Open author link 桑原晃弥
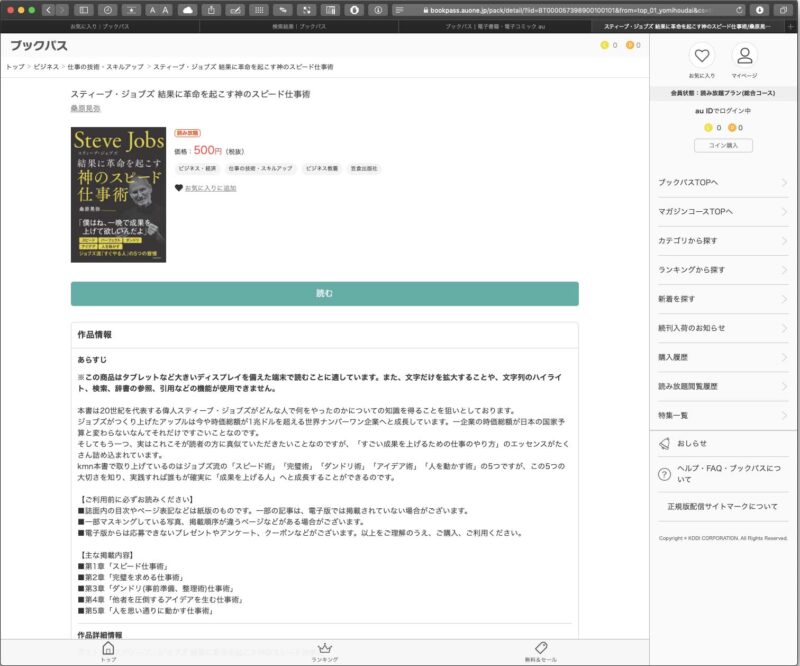Screen dimensions: 800x666 point(85,108)
